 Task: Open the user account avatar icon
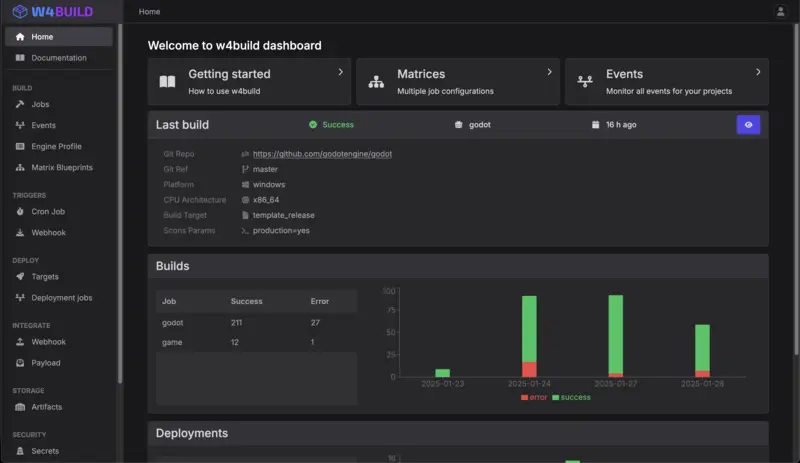coord(780,11)
